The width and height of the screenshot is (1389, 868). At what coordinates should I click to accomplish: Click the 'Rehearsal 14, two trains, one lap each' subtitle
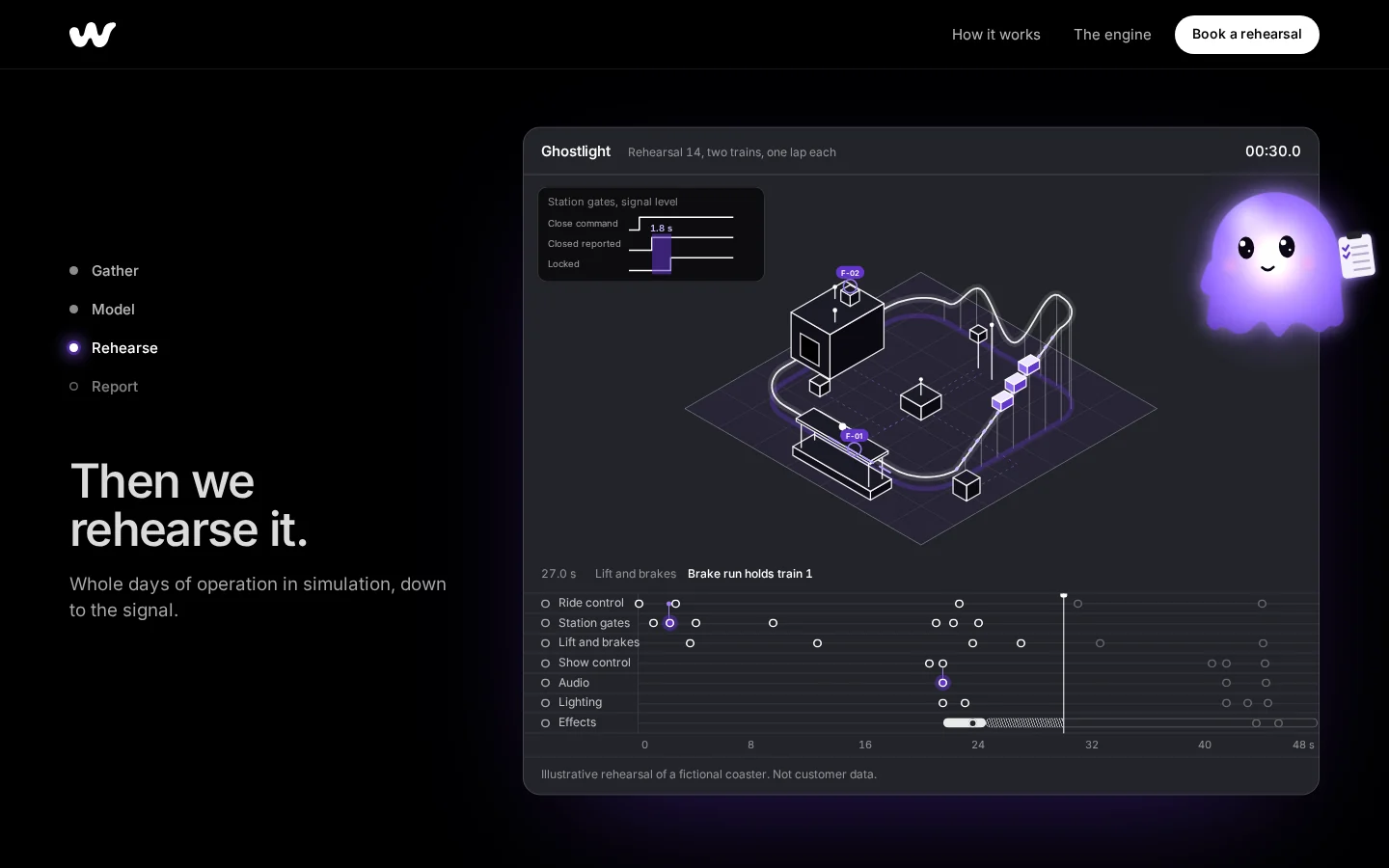(x=732, y=152)
